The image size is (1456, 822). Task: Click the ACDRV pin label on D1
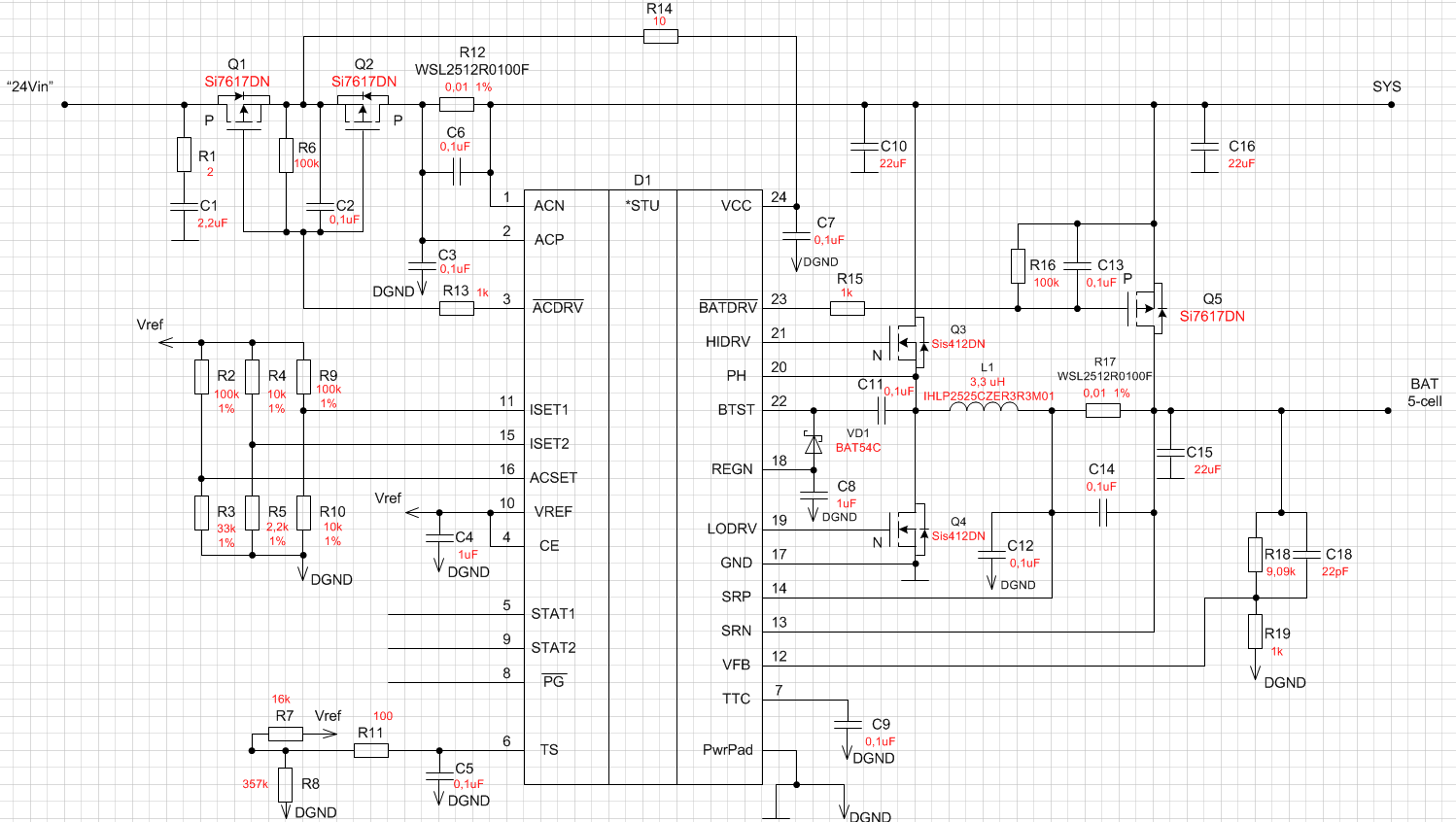(558, 307)
